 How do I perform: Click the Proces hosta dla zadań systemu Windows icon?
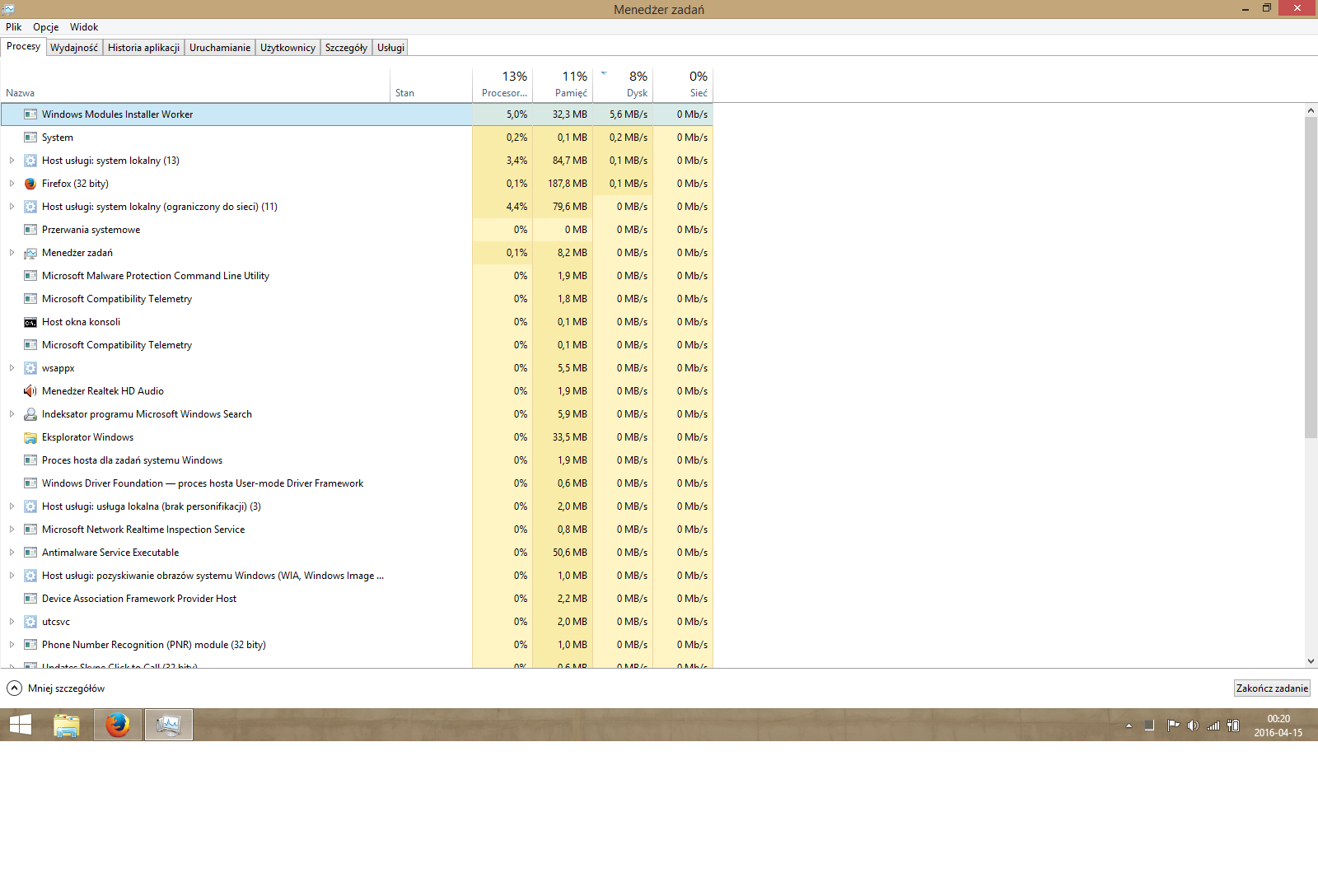(30, 460)
